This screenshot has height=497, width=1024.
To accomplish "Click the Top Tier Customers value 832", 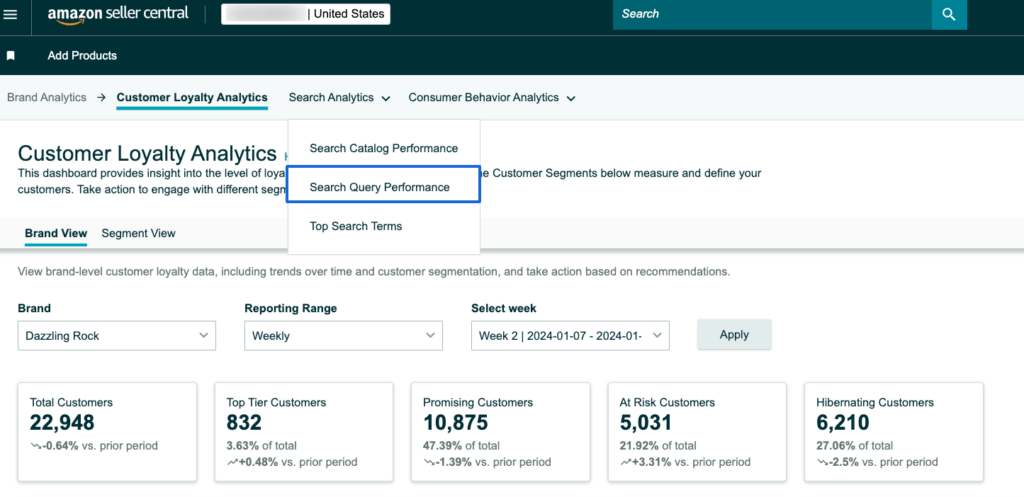I will (x=244, y=423).
